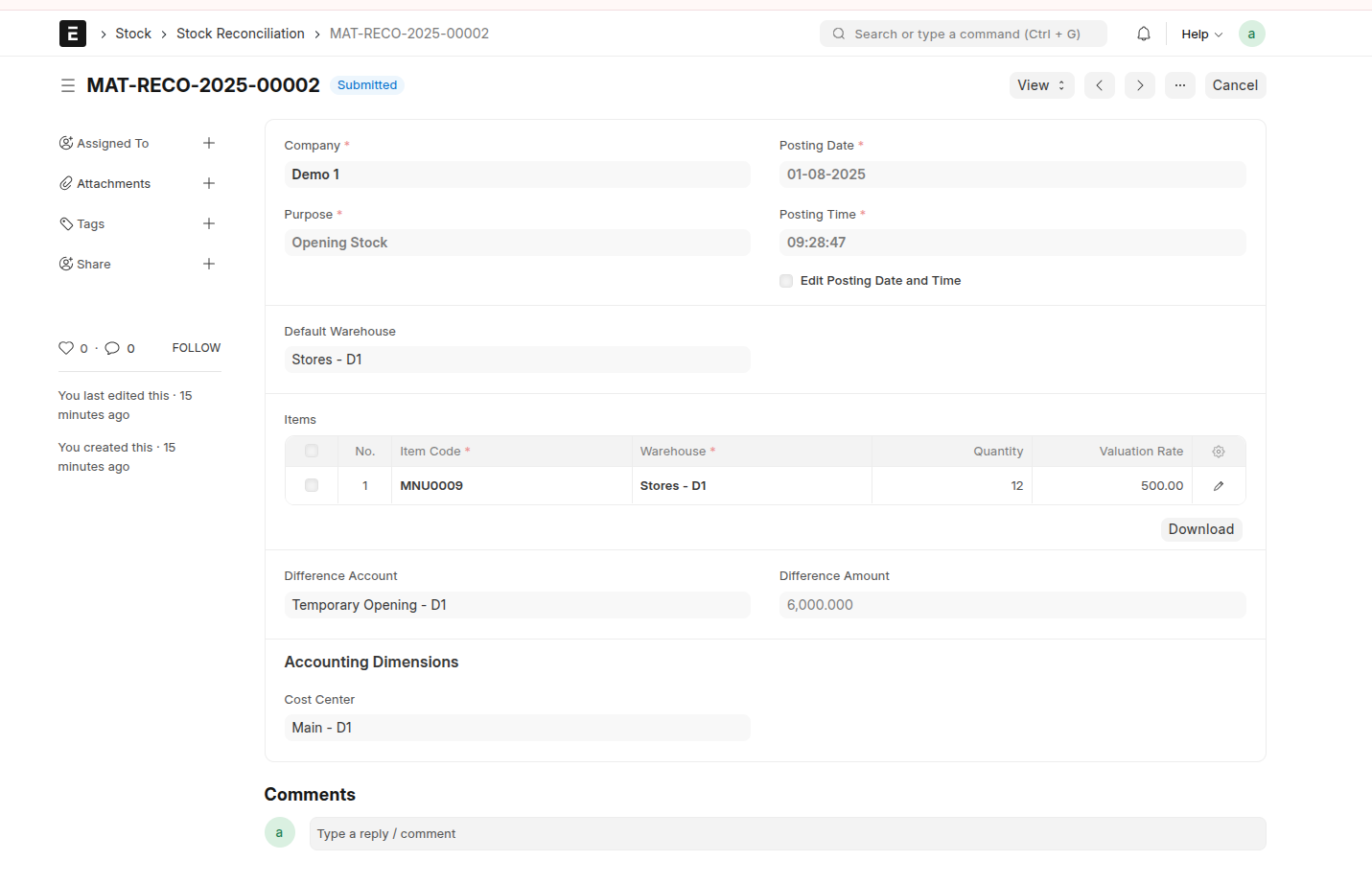The width and height of the screenshot is (1372, 884).
Task: Open the View dropdown
Action: [x=1041, y=84]
